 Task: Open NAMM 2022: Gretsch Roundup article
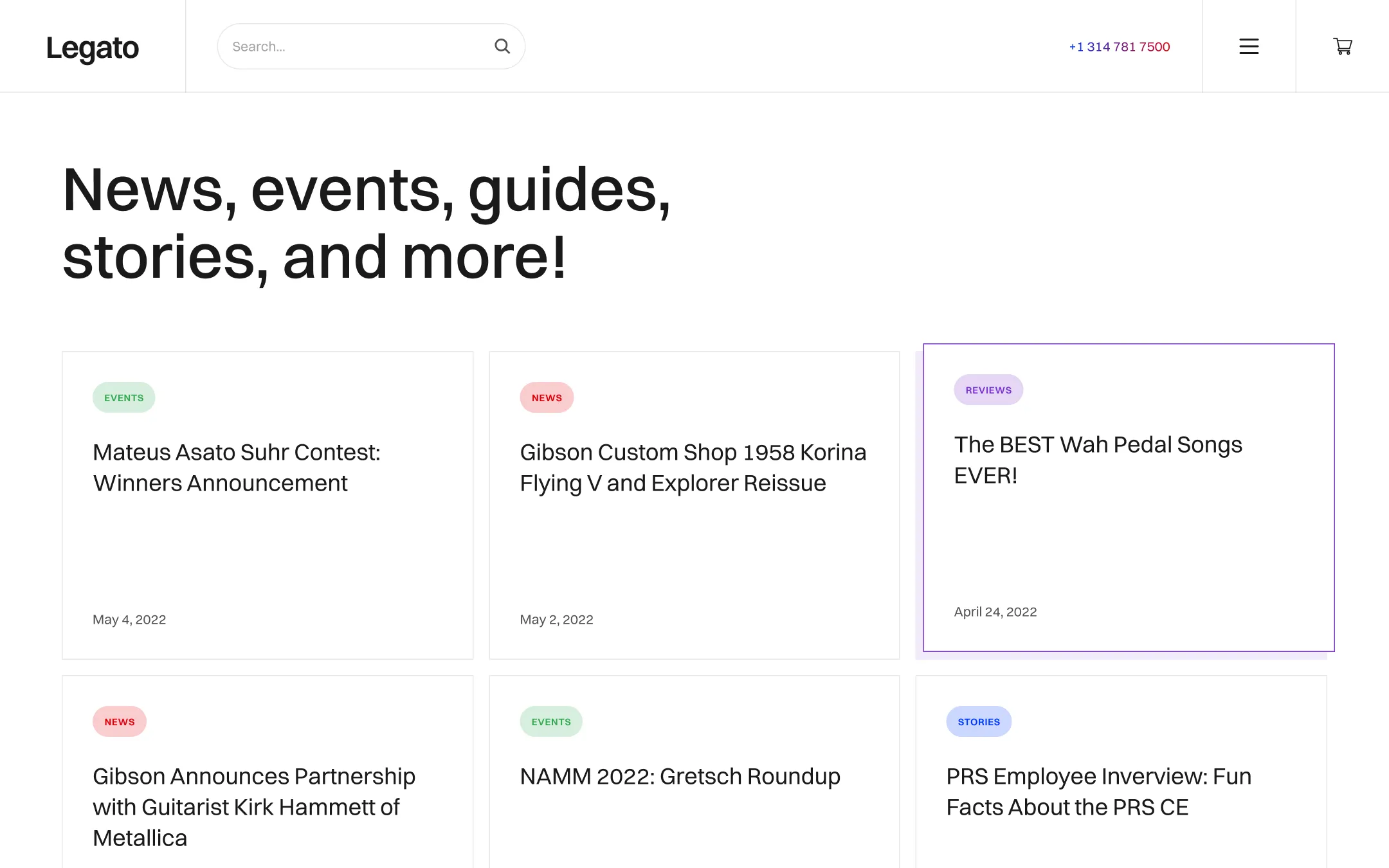[680, 776]
